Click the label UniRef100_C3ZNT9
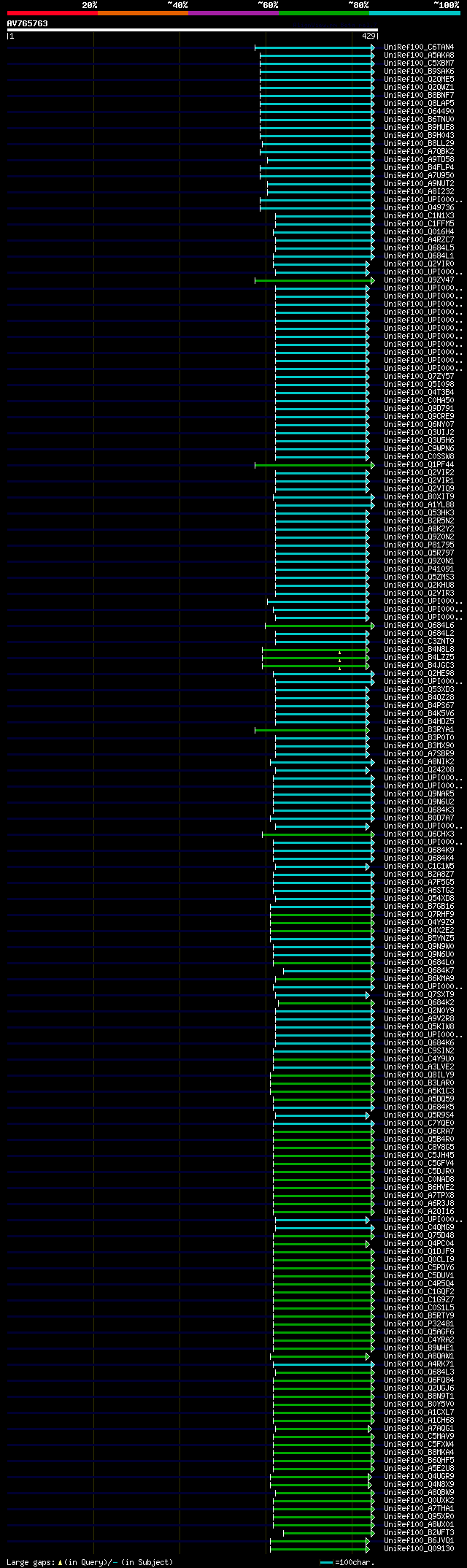The width and height of the screenshot is (467, 1568). 419,642
